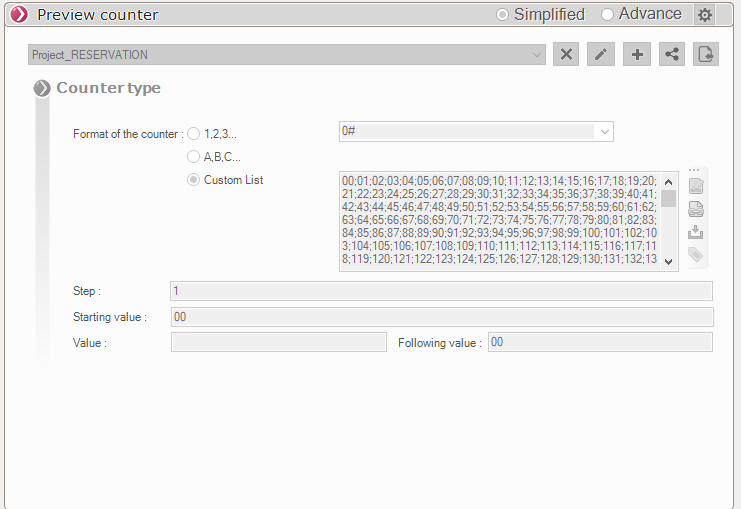Viewport: 741px width, 509px height.
Task: Select the Simplified mode radio button
Action: tap(504, 15)
